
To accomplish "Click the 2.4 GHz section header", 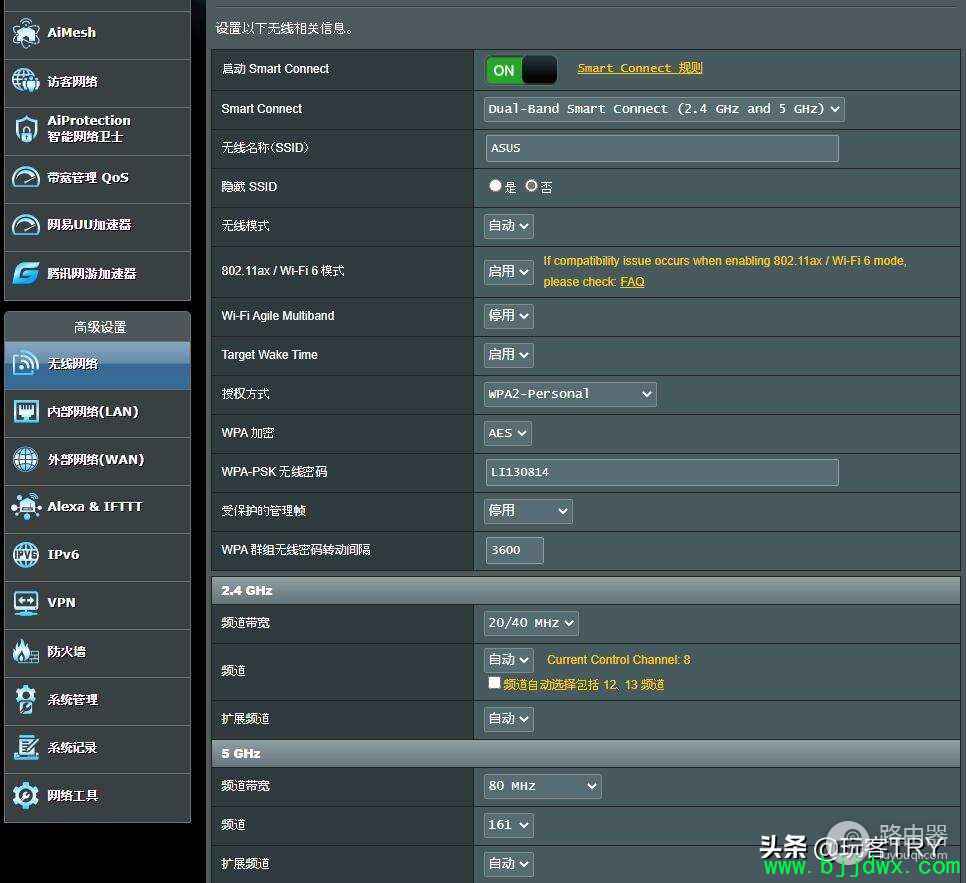I will [x=586, y=590].
